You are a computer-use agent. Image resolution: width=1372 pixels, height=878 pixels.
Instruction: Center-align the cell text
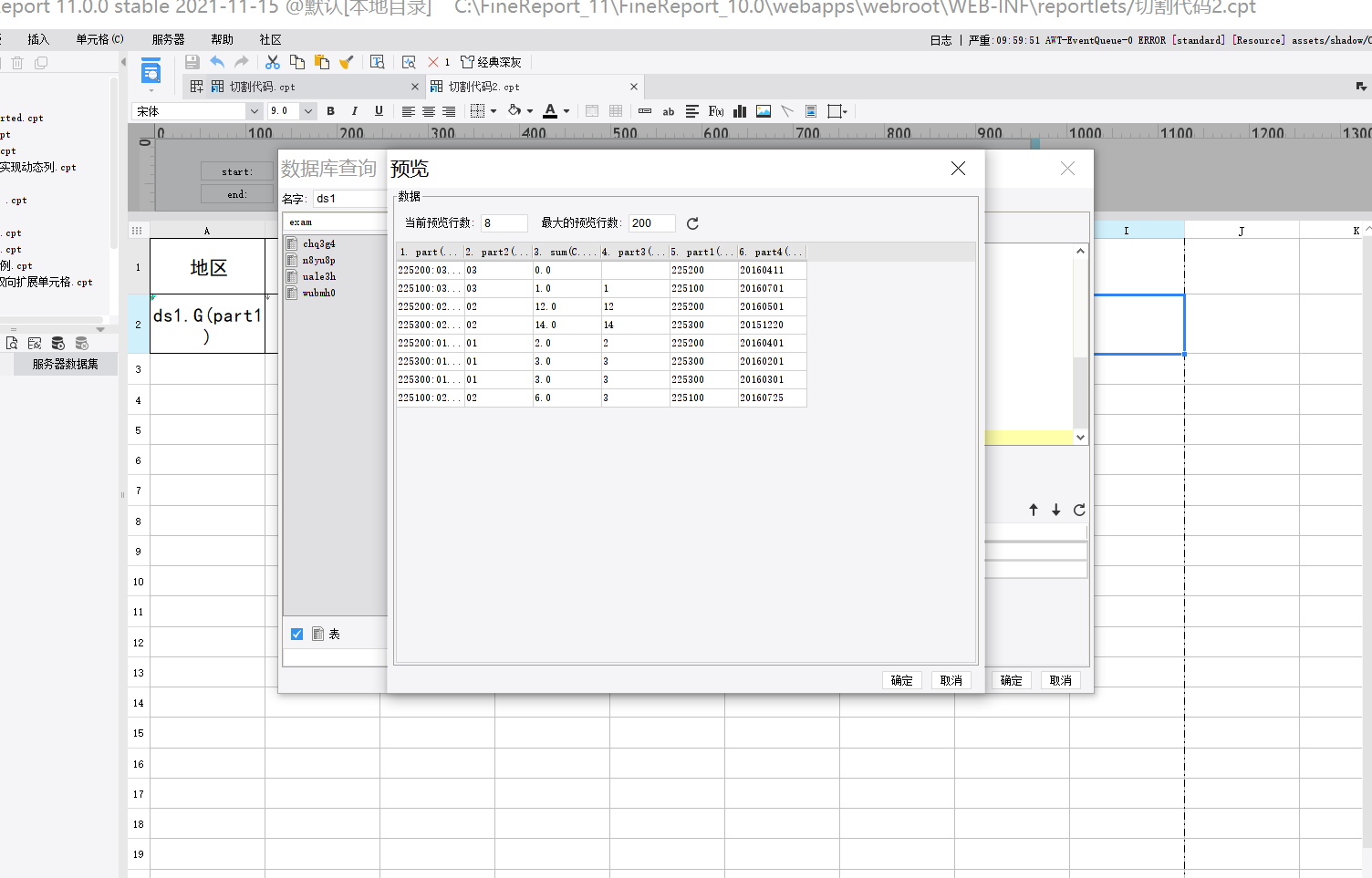pos(428,111)
